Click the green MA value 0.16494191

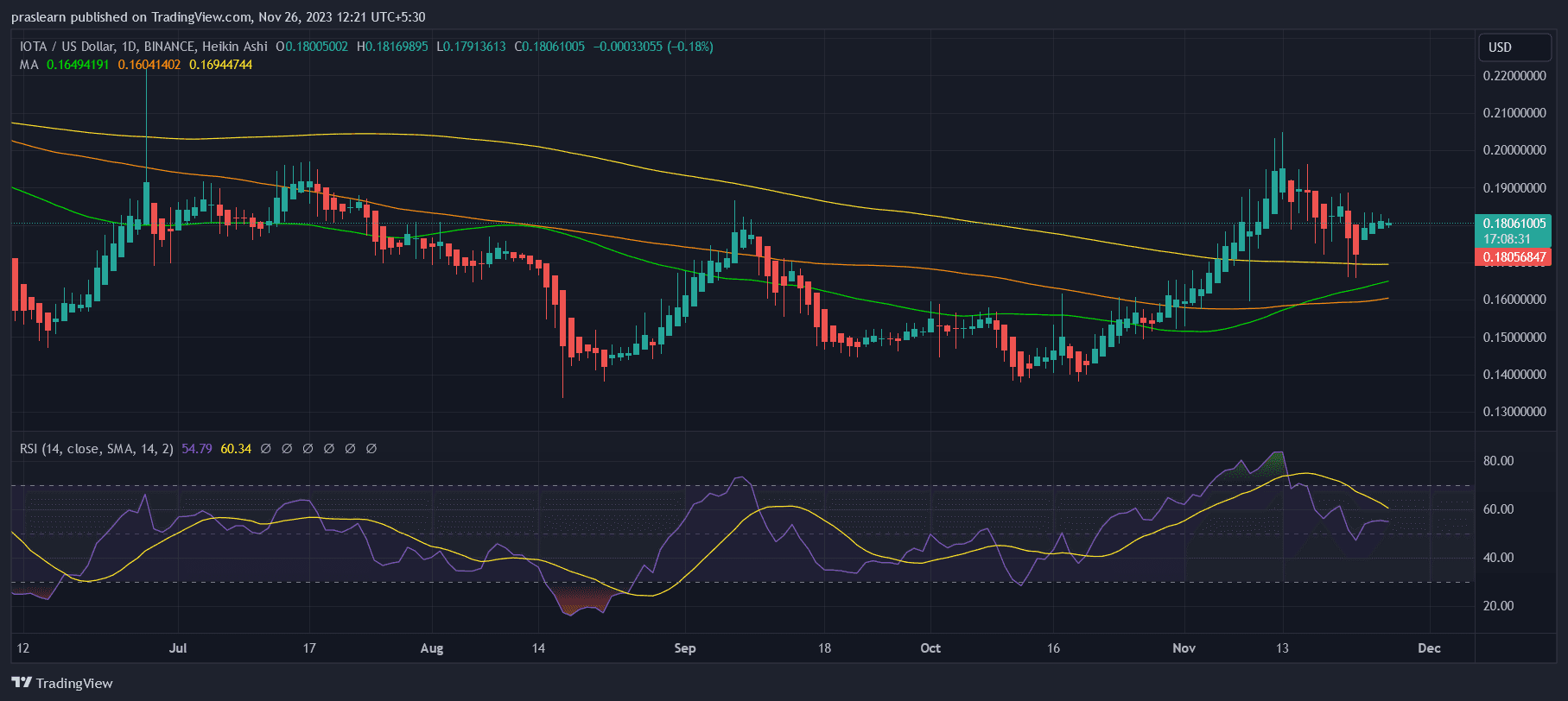point(78,65)
